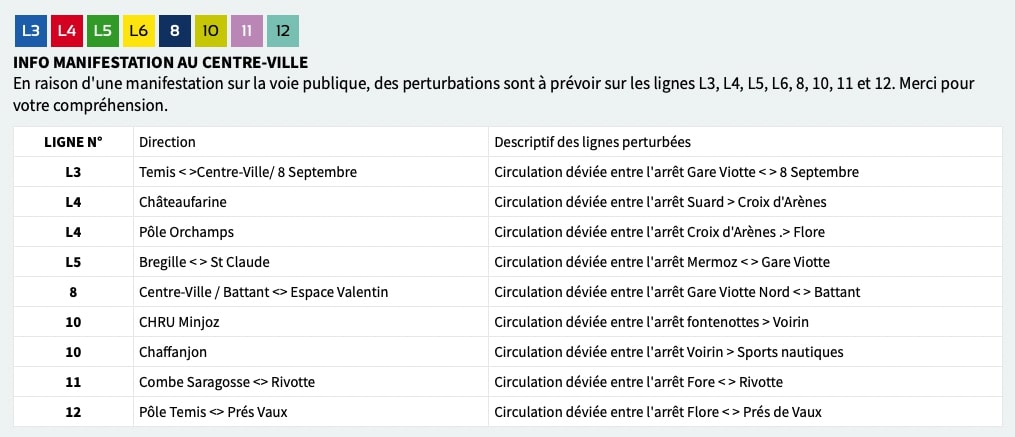Choose the teal line 12 badge

tap(283, 31)
